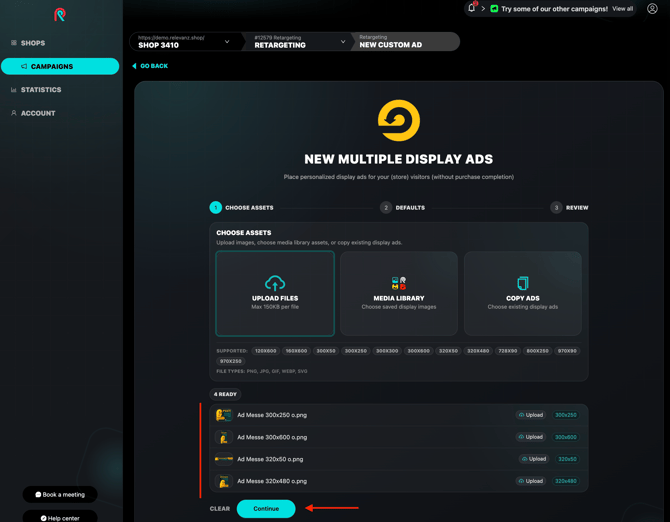Click the Media Library icon

click(399, 283)
